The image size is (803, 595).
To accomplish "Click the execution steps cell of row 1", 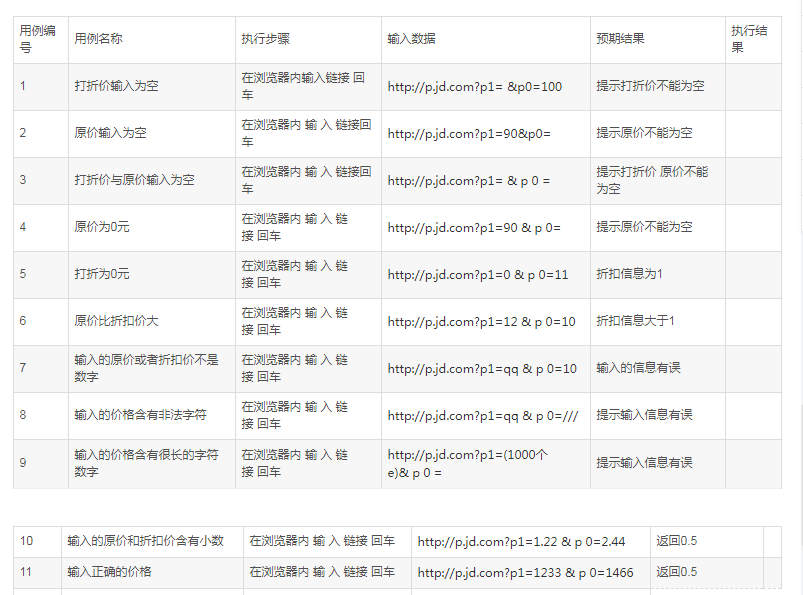I will (x=308, y=87).
